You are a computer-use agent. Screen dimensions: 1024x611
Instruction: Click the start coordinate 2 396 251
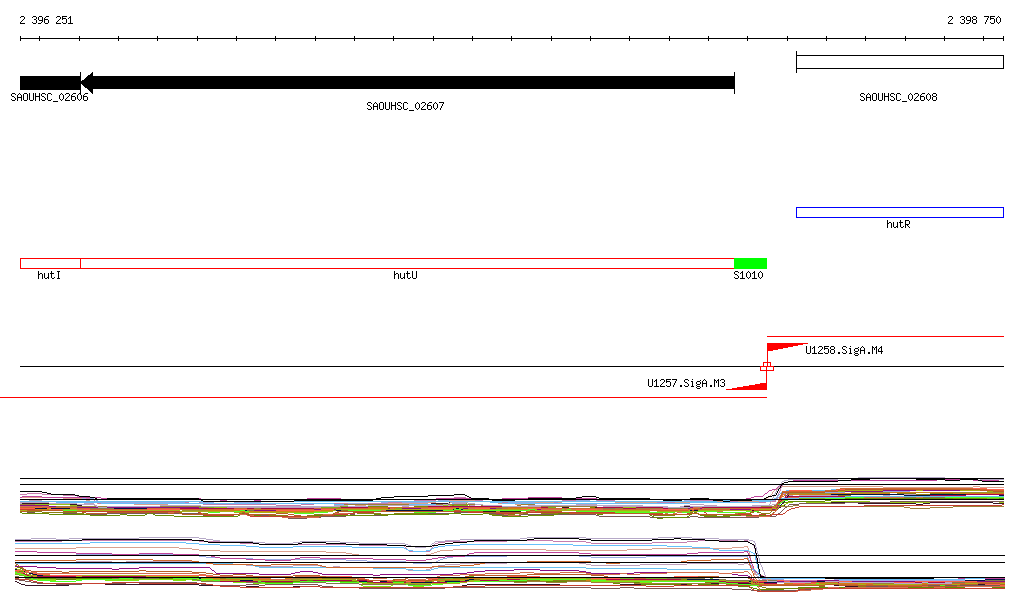tap(46, 20)
